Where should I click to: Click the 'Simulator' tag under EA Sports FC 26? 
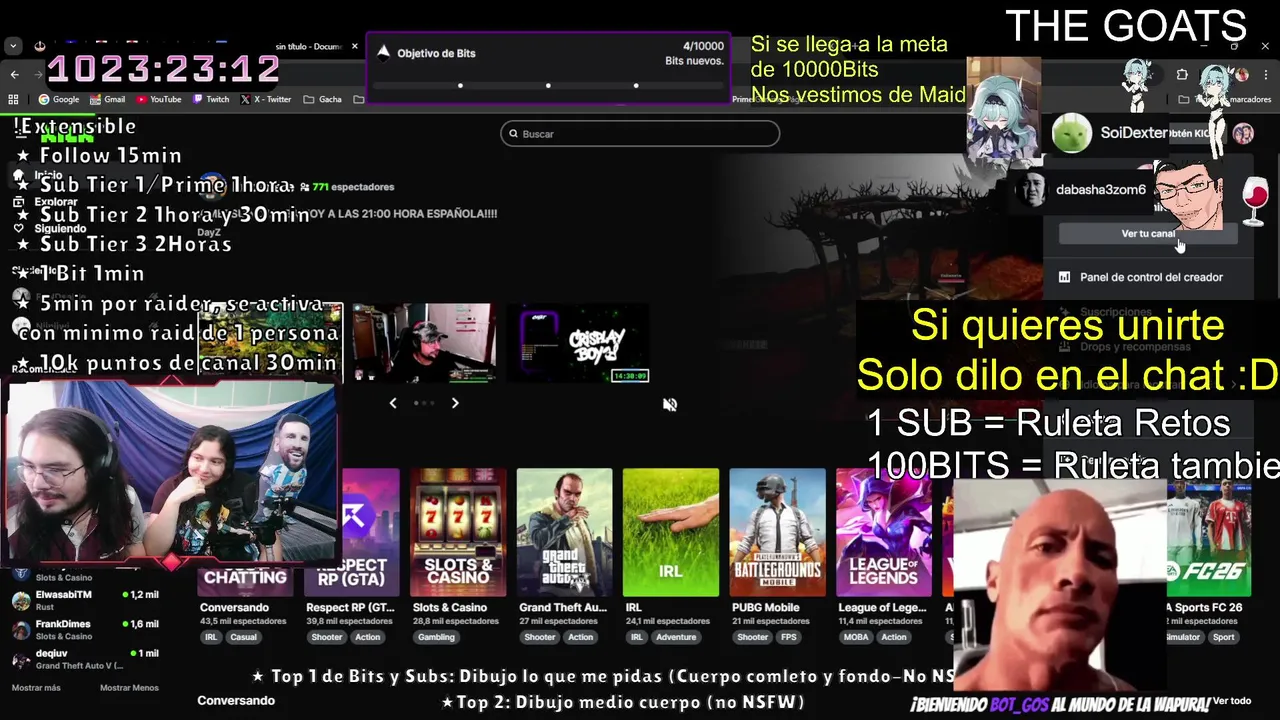[x=1182, y=637]
